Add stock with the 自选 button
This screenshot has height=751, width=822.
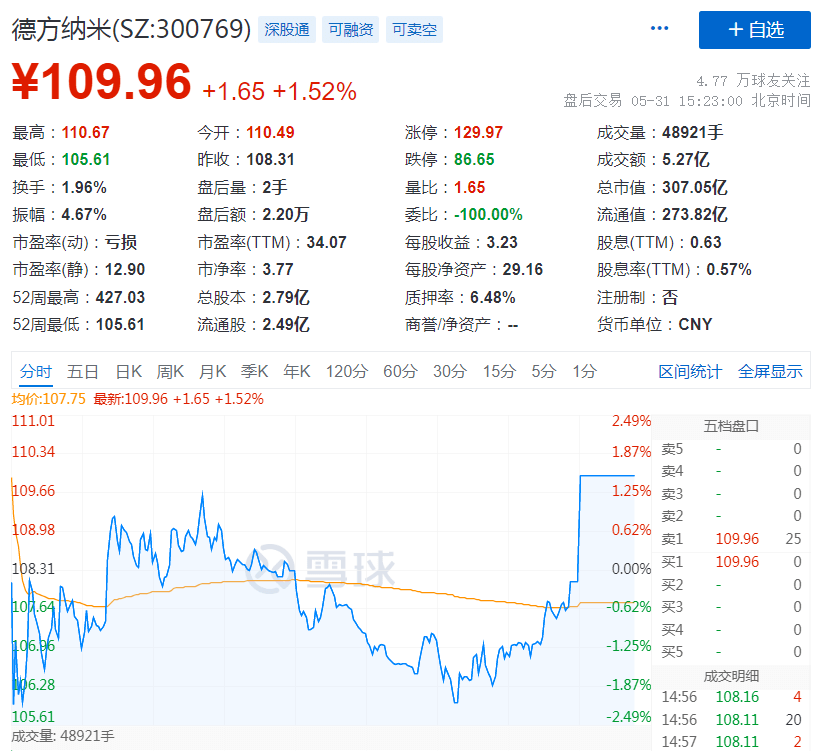(755, 30)
